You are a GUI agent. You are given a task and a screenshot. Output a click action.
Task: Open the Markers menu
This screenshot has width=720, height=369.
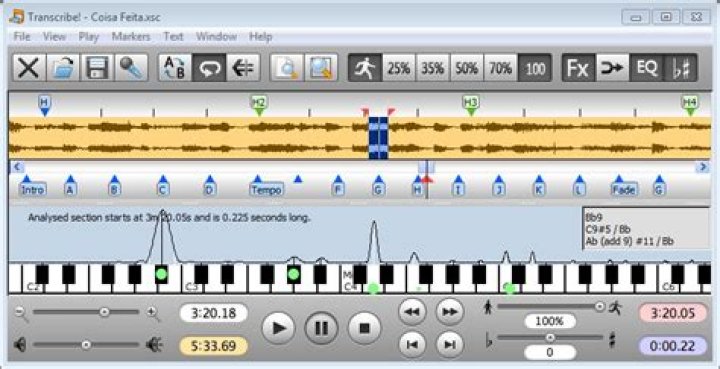pos(131,37)
